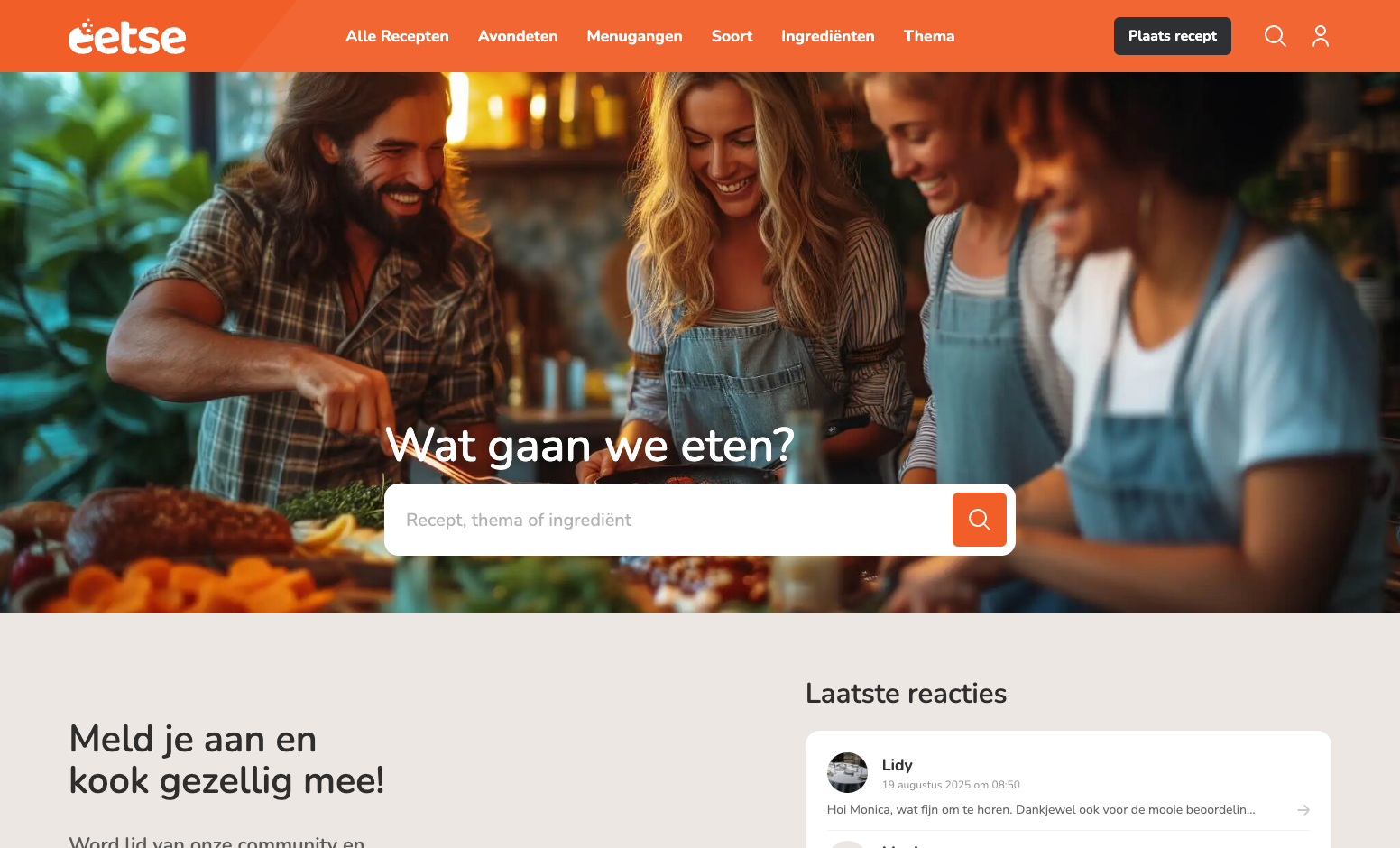Screen dimensions: 1400x848
Task: Open Avondeten menu item
Action: tap(518, 36)
